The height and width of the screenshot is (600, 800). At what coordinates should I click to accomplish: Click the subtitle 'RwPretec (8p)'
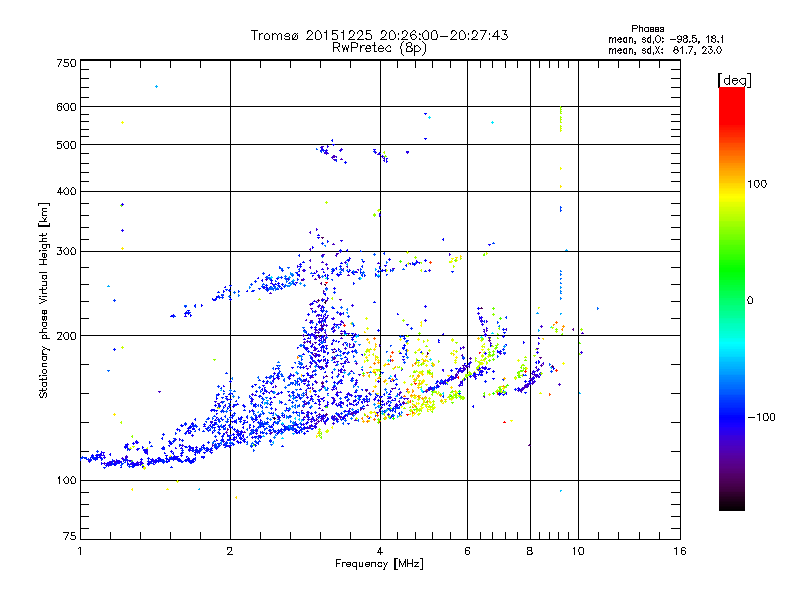click(x=379, y=48)
